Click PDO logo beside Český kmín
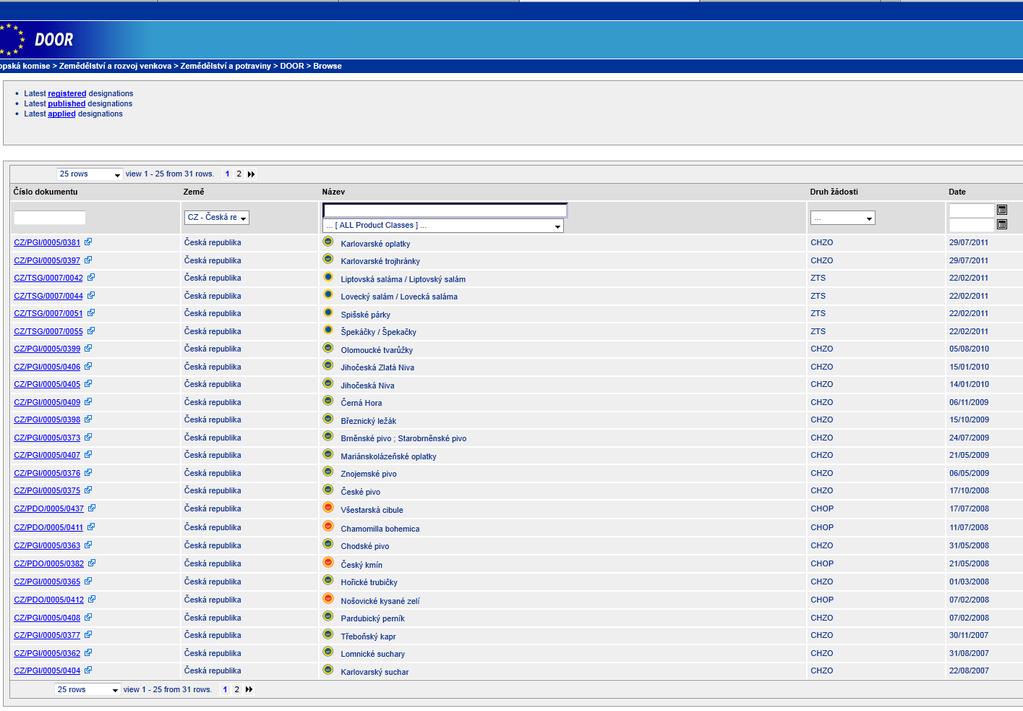This screenshot has height=711, width=1023. click(328, 562)
